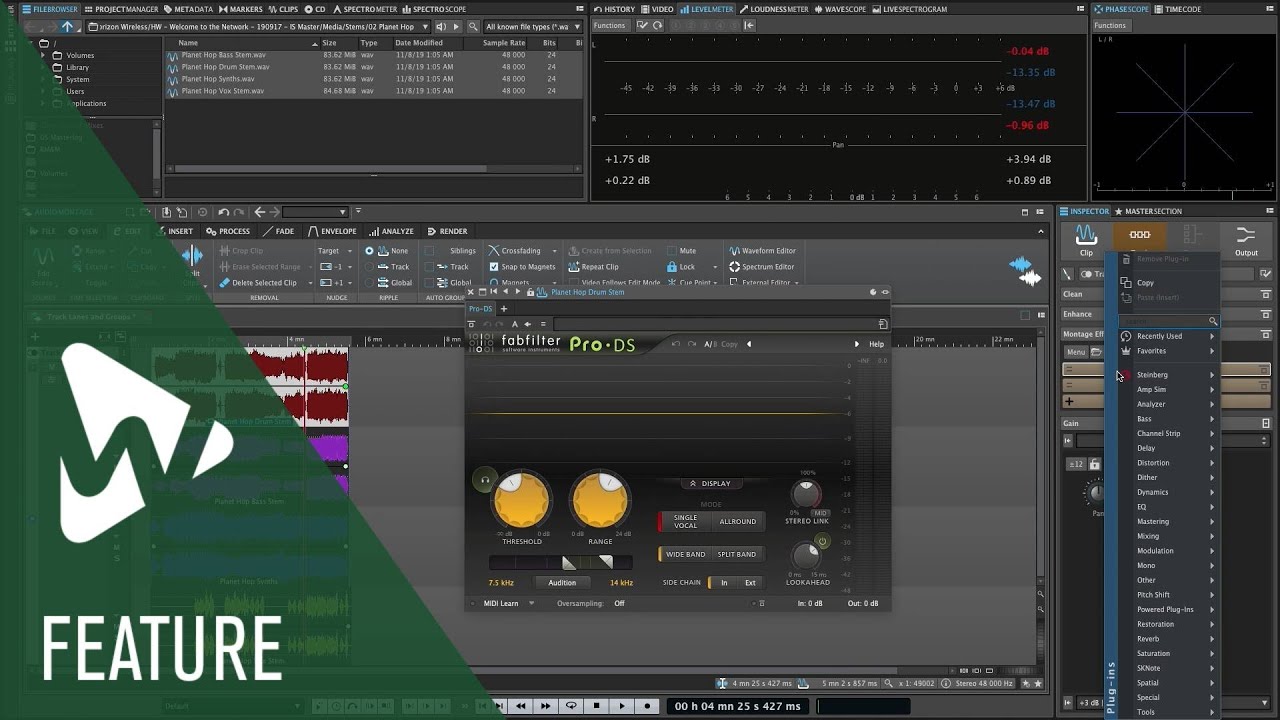The width and height of the screenshot is (1280, 720).
Task: Click the Audition button in Pro-DS
Action: point(562,582)
